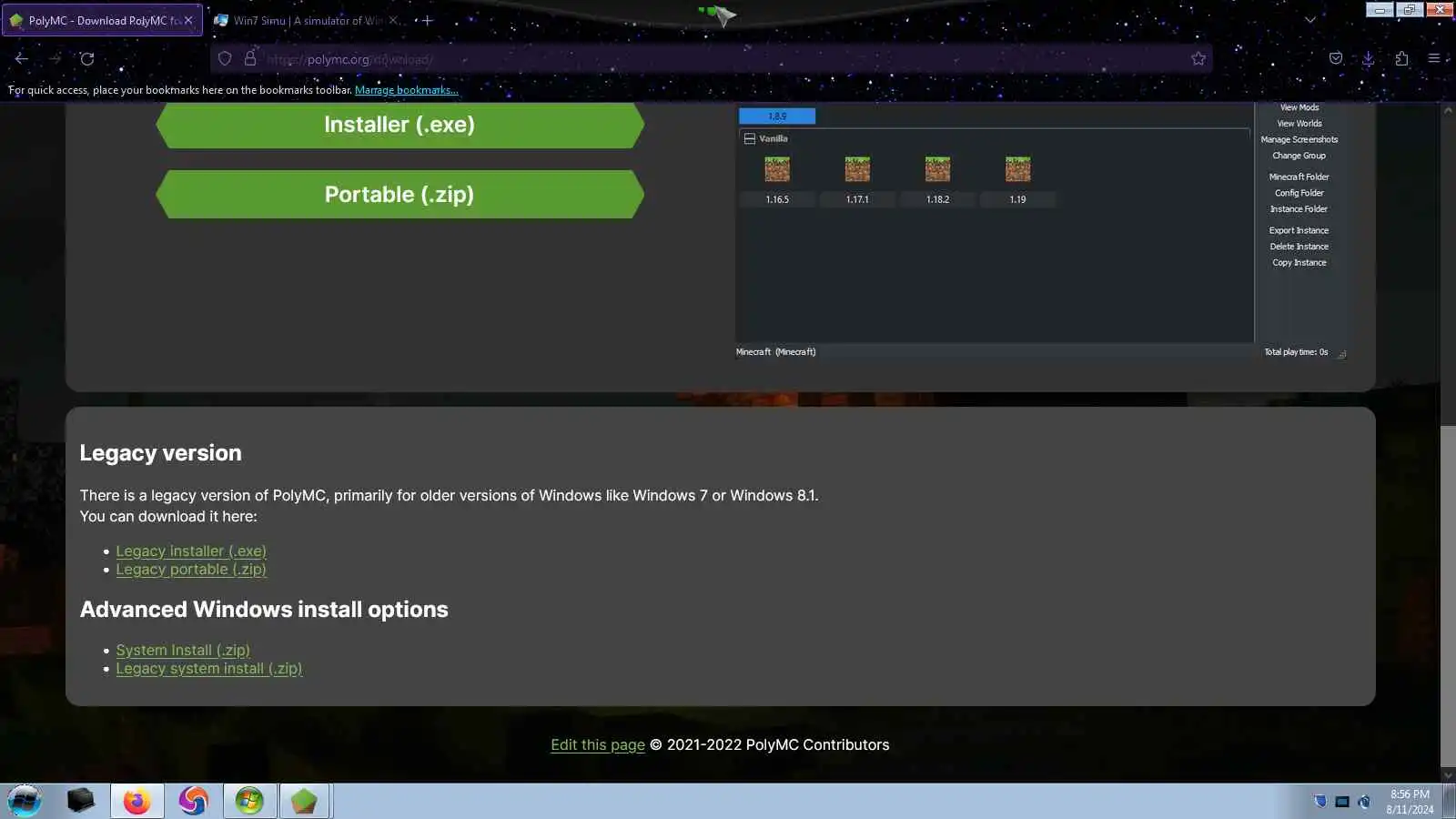Select the highlighted 1.8.9 instance label
This screenshot has width=1456, height=819.
777,116
